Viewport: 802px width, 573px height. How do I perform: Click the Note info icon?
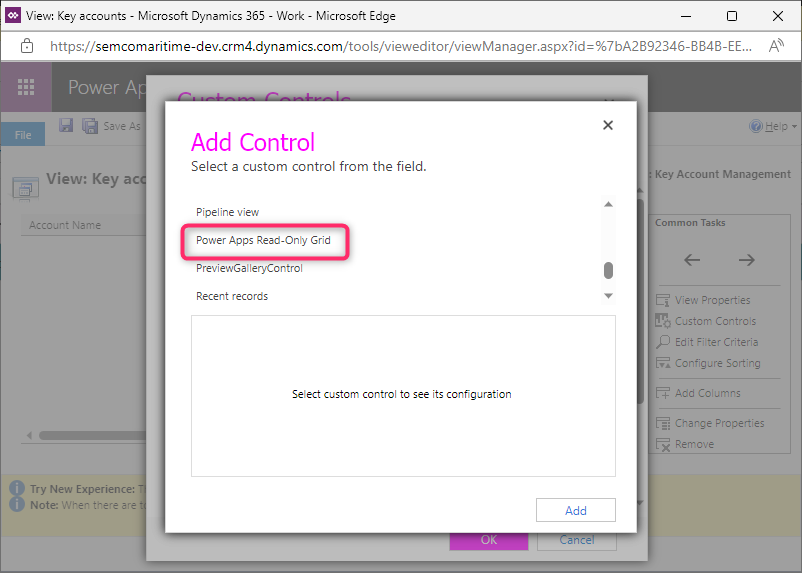(17, 504)
